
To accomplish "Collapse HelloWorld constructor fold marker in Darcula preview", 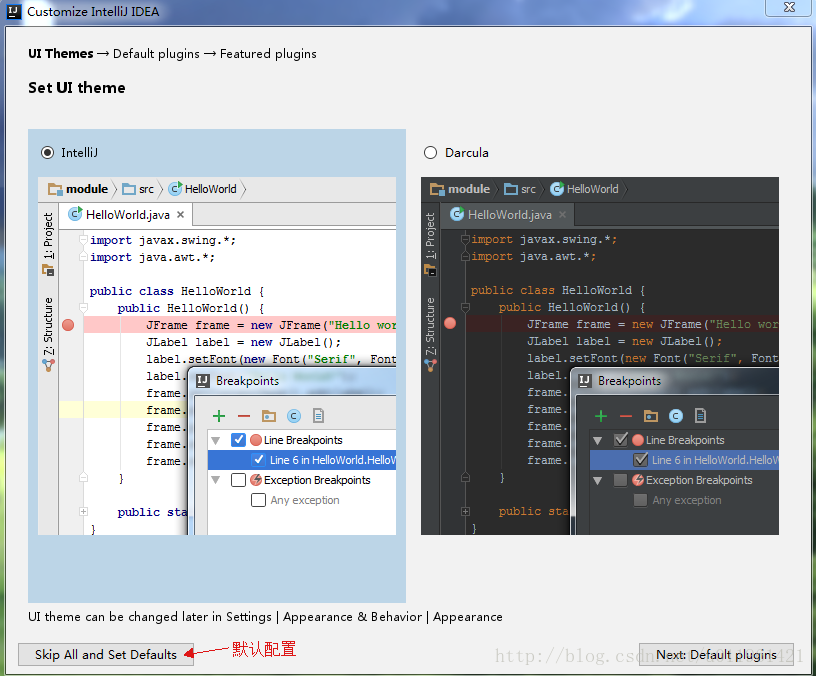I will tap(465, 308).
